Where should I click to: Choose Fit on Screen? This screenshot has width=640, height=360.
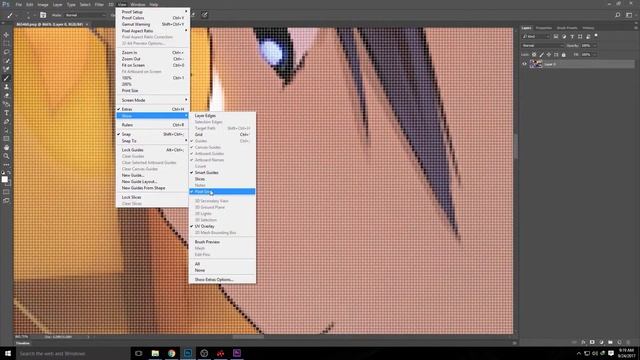pos(153,65)
